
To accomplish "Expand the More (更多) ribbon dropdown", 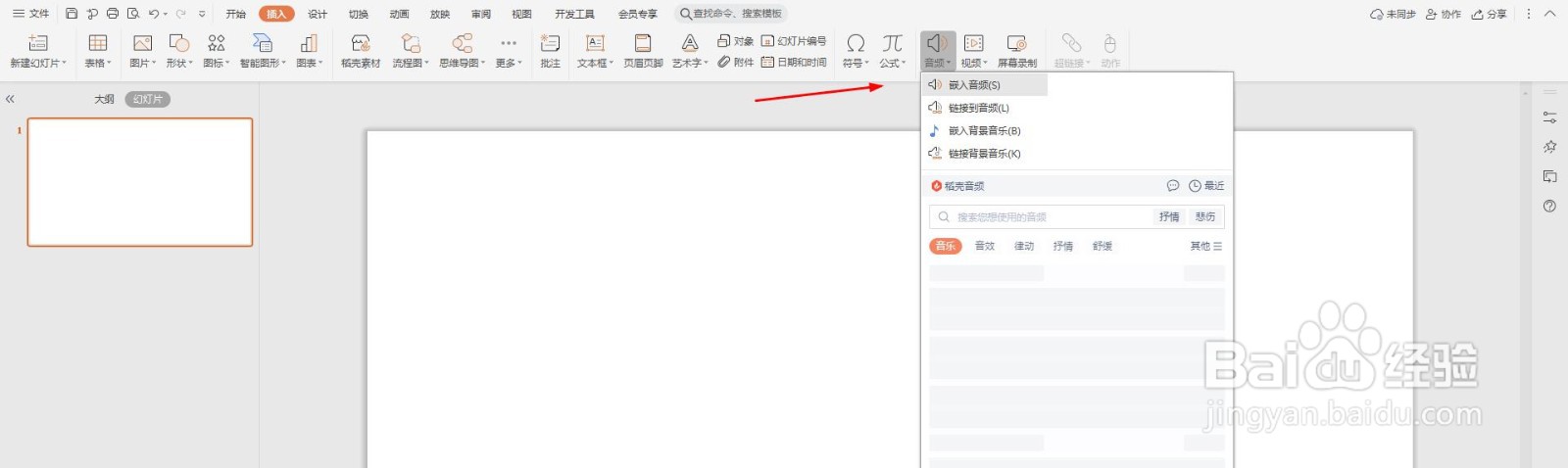I will (x=509, y=51).
